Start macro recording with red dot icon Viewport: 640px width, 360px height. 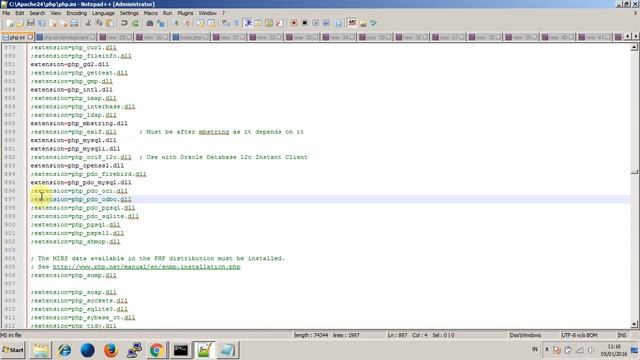click(294, 23)
